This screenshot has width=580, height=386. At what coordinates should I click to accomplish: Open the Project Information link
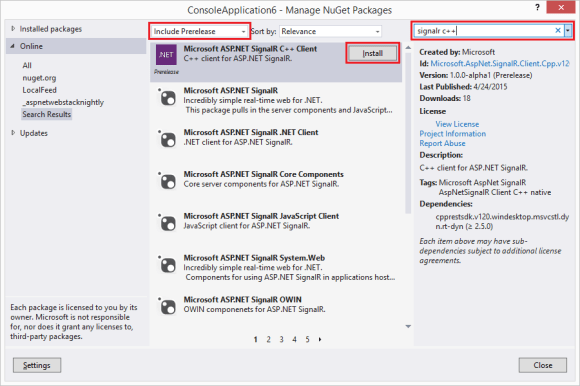453,134
